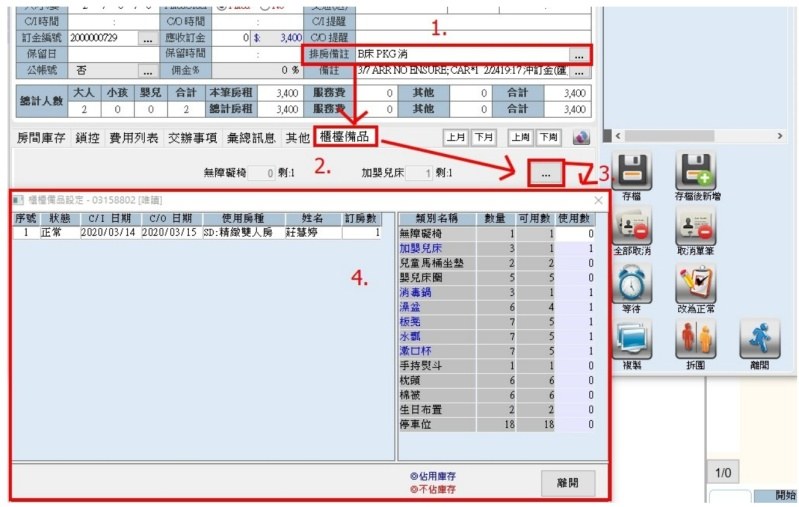Open the ellipsis button beside 排房備註 field
This screenshot has width=799, height=507.
point(579,55)
